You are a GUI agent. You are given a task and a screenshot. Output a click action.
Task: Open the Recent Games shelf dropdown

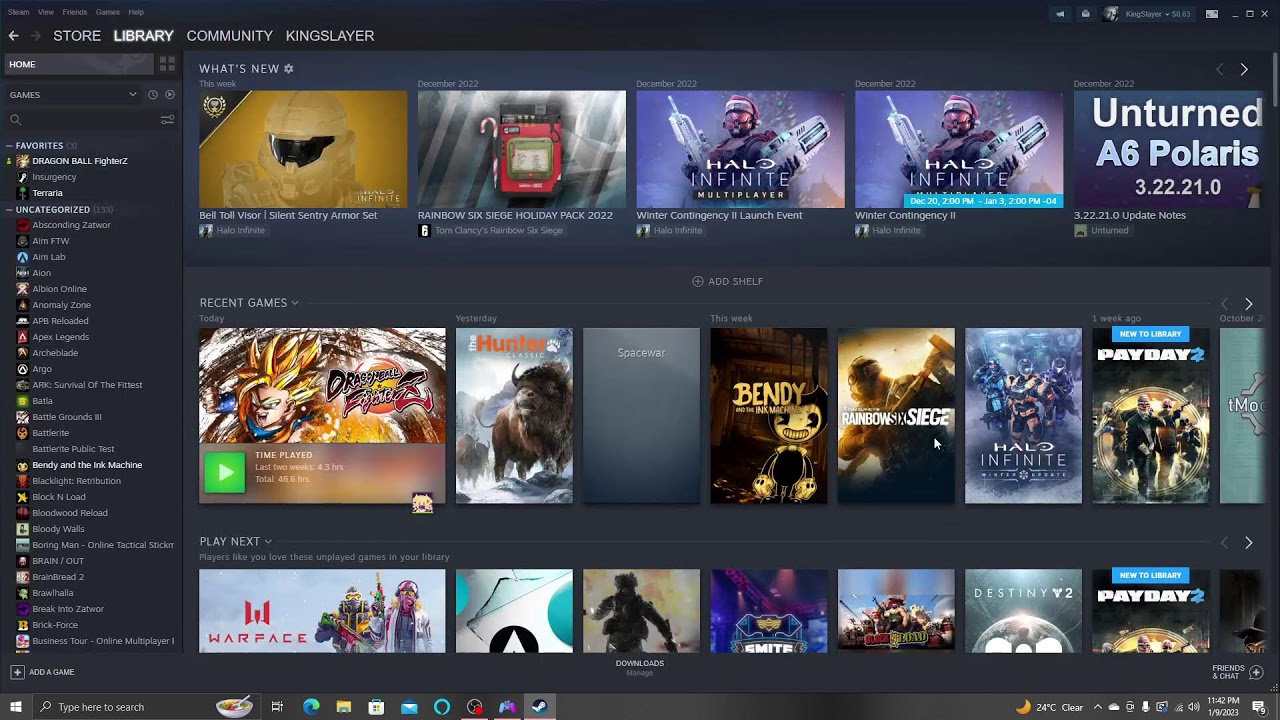click(x=295, y=303)
